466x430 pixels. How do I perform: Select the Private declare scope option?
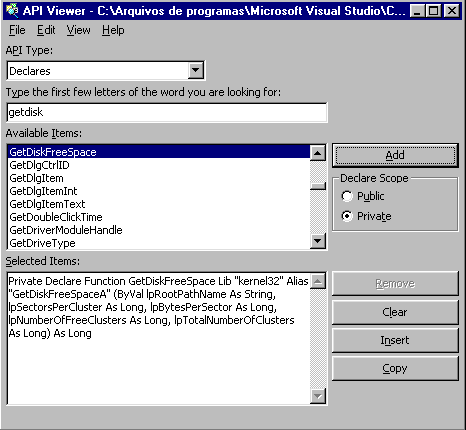(366, 216)
